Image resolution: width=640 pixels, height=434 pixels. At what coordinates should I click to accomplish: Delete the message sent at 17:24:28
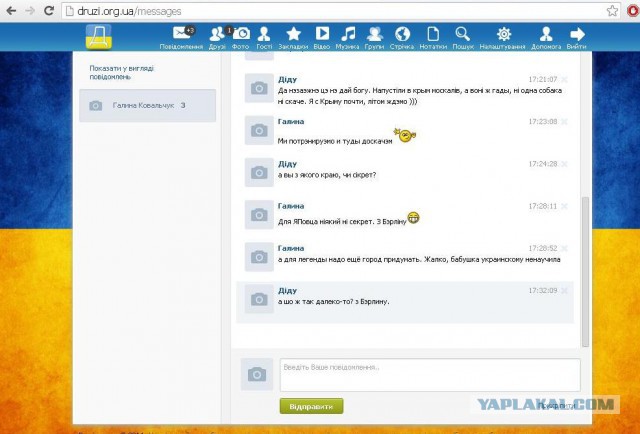tap(564, 164)
